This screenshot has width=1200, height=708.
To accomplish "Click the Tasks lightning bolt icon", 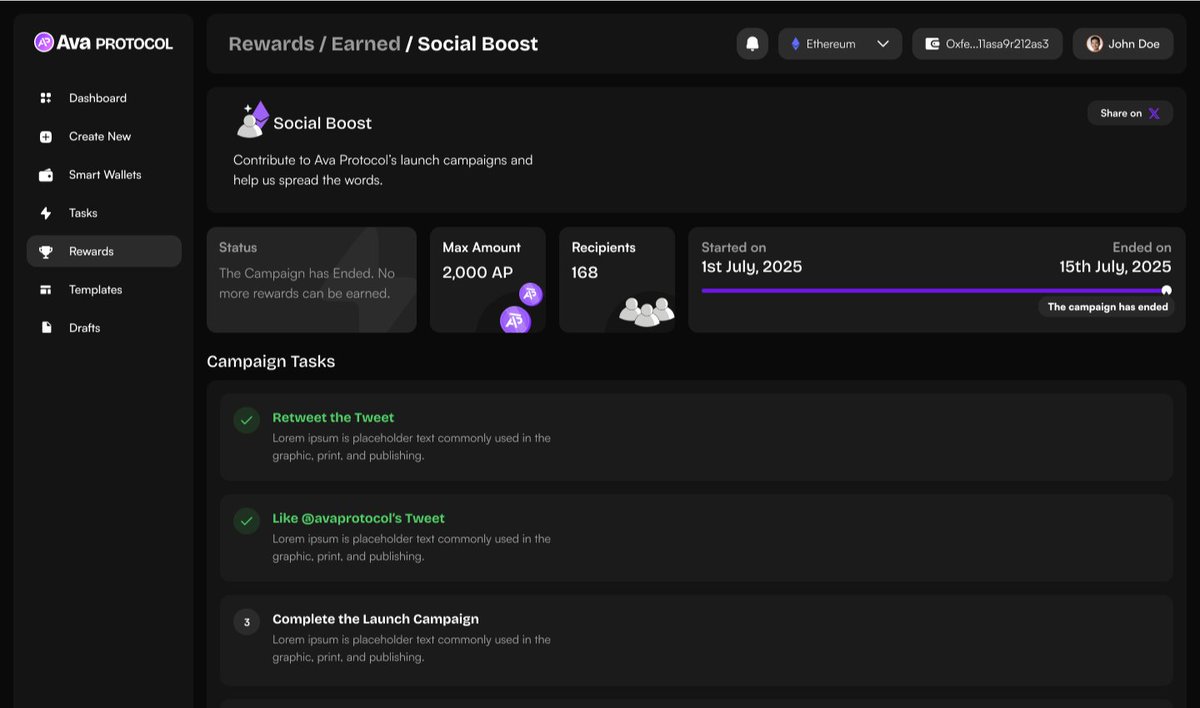I will (x=45, y=212).
